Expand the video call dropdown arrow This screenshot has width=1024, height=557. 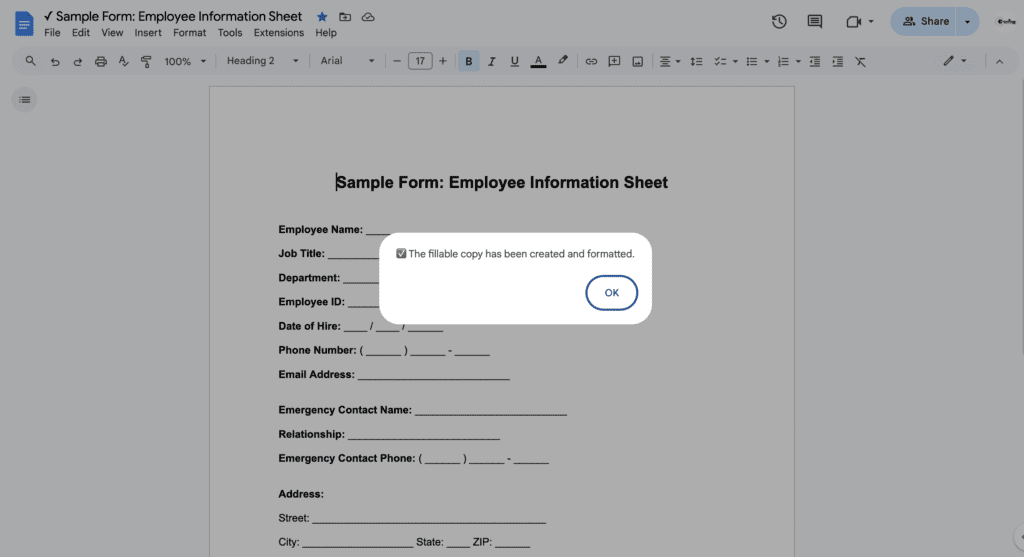click(871, 22)
